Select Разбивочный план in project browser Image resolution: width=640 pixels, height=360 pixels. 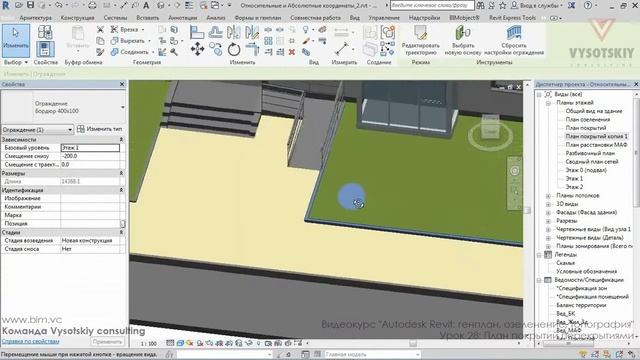590,153
